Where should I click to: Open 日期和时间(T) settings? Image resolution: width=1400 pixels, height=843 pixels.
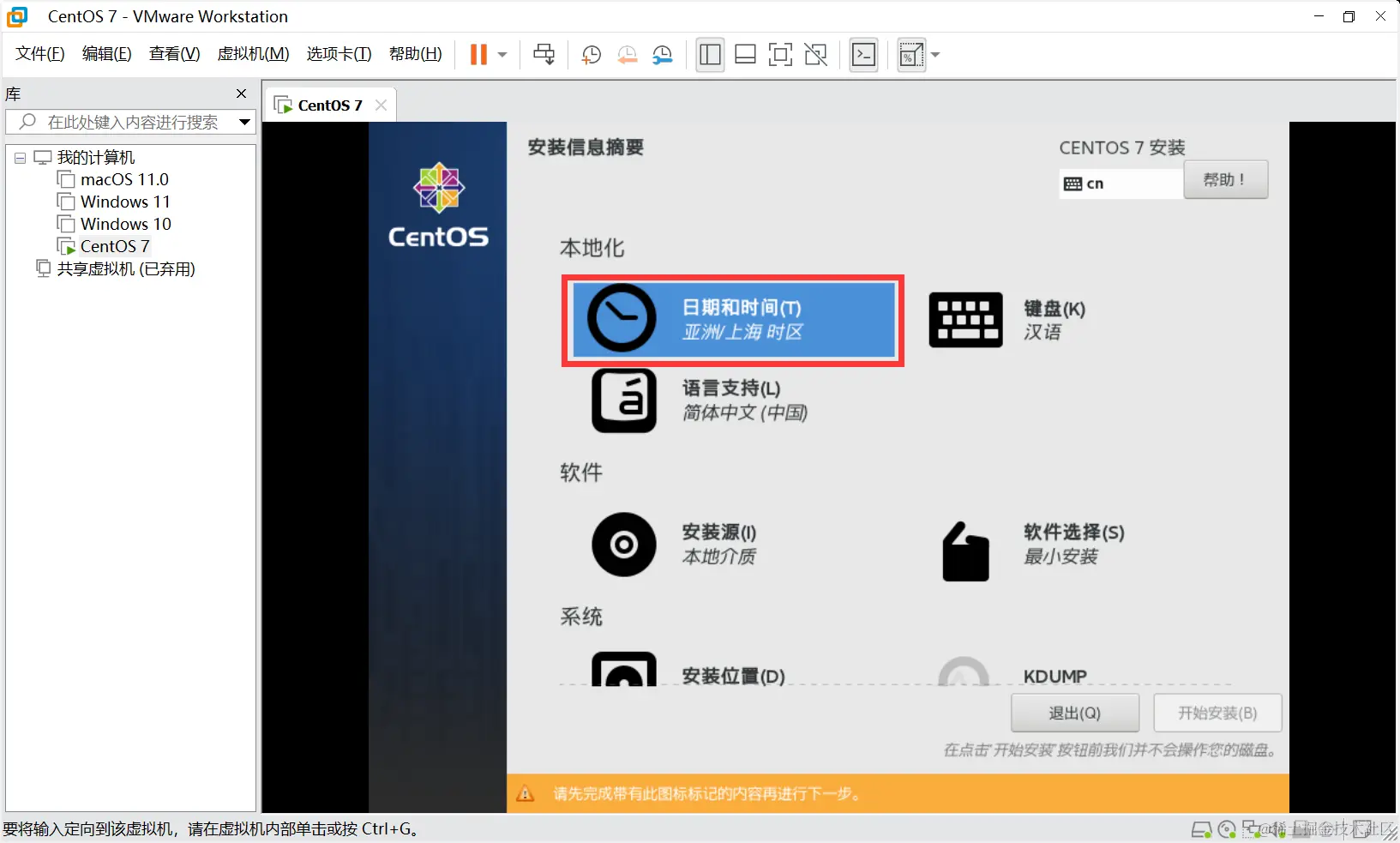733,319
